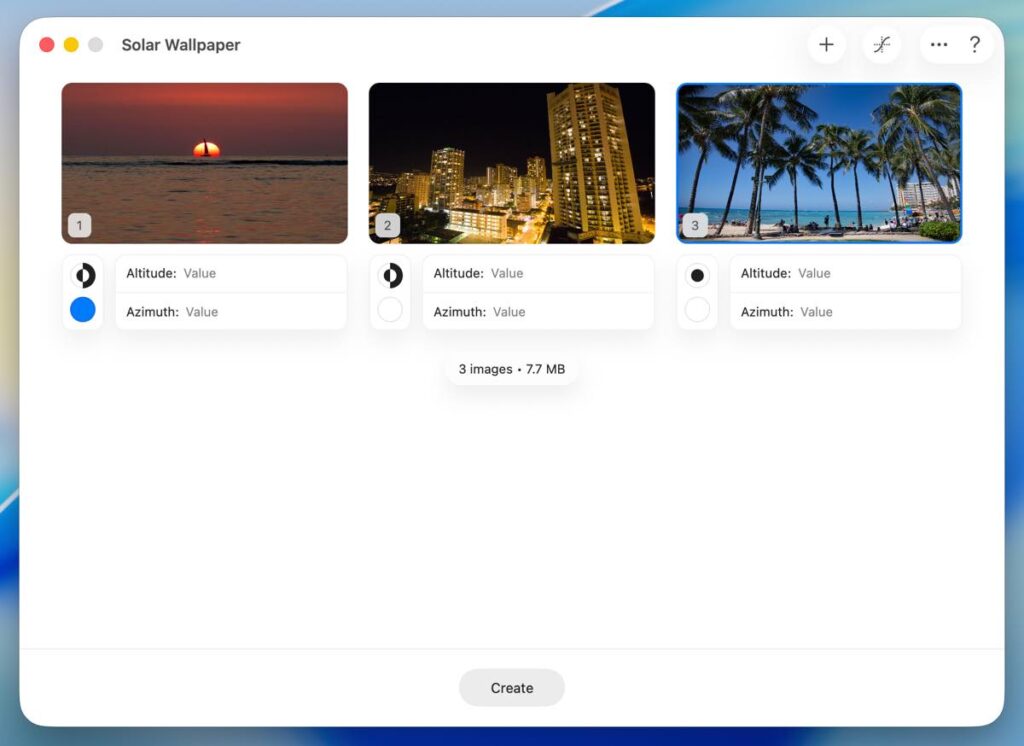1024x746 pixels.
Task: Open the sun curve graph tool
Action: coord(881,45)
